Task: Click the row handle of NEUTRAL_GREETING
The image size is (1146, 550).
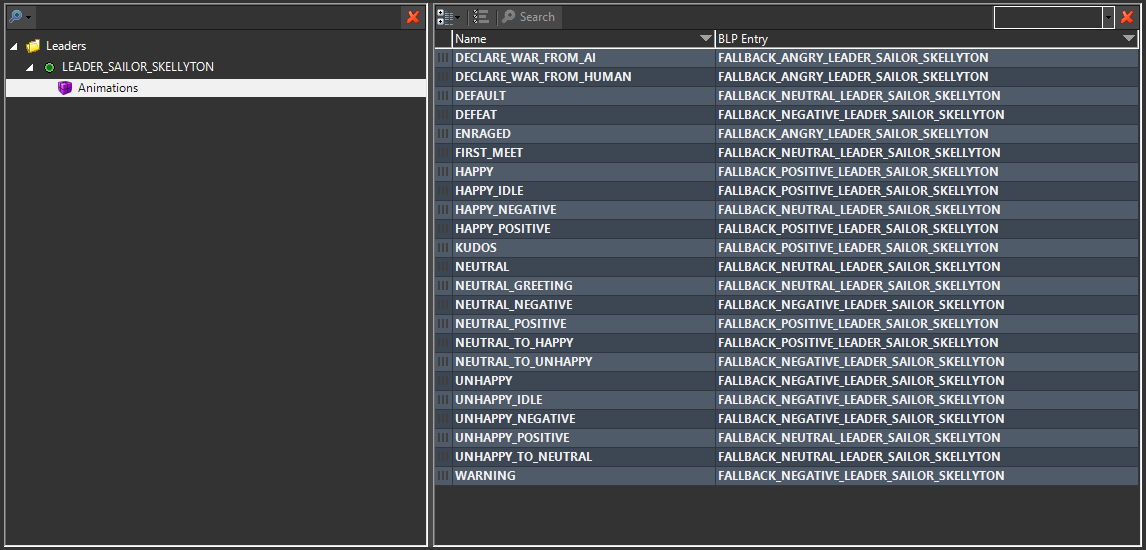Action: pyautogui.click(x=443, y=286)
